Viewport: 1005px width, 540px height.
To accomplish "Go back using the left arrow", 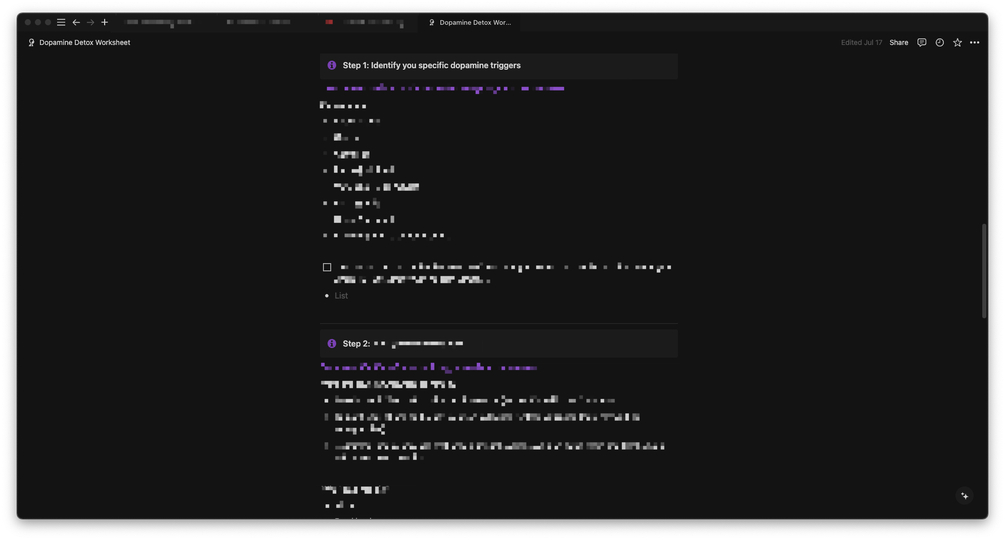I will [76, 22].
